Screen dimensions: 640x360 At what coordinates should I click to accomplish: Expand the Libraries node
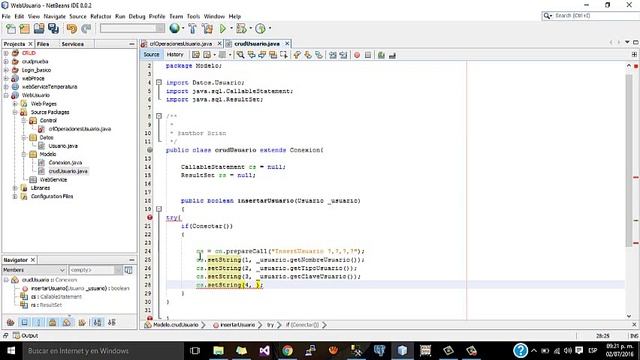15,188
